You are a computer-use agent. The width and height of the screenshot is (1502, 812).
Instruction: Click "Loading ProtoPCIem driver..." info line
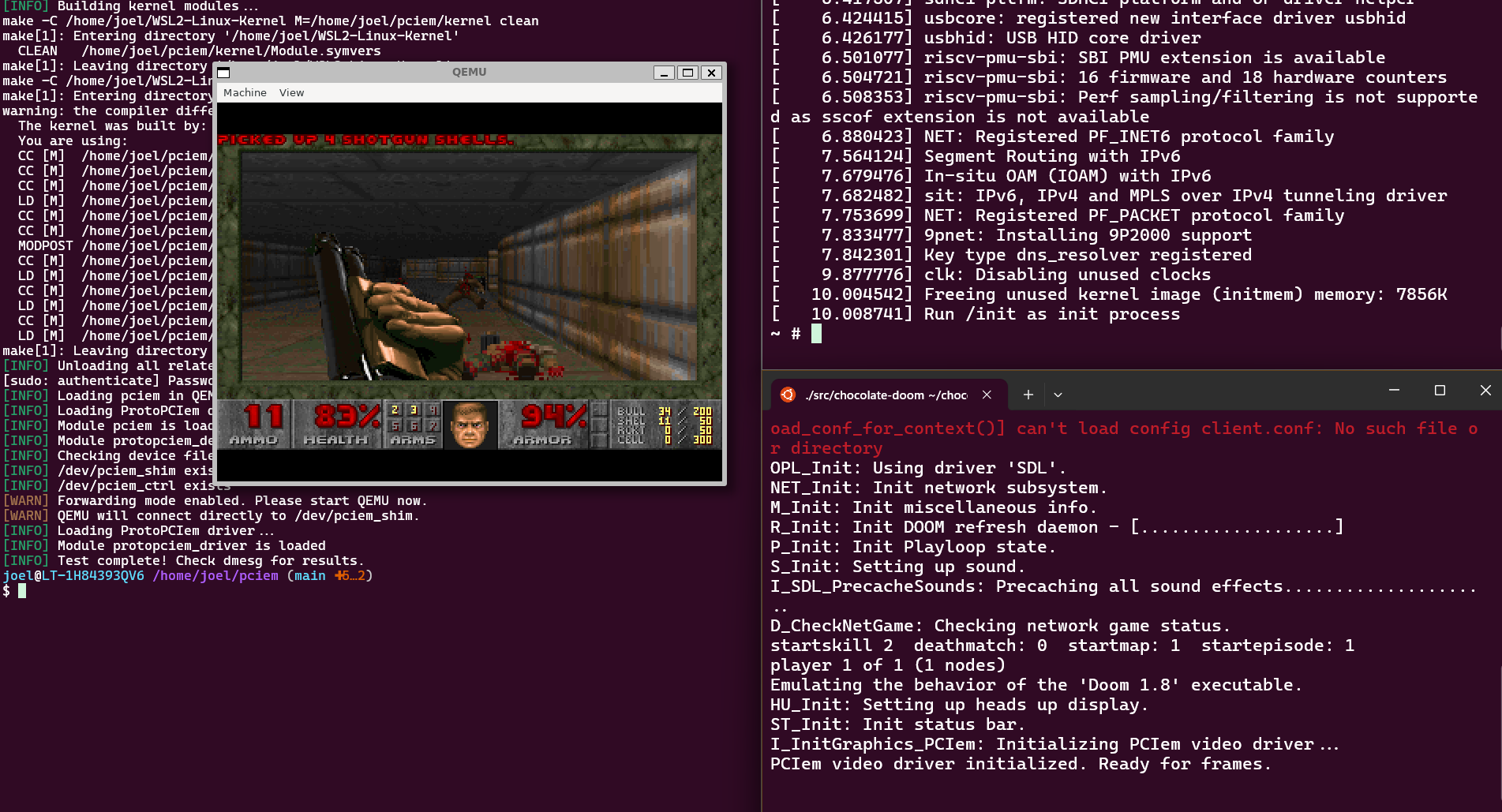[x=139, y=531]
